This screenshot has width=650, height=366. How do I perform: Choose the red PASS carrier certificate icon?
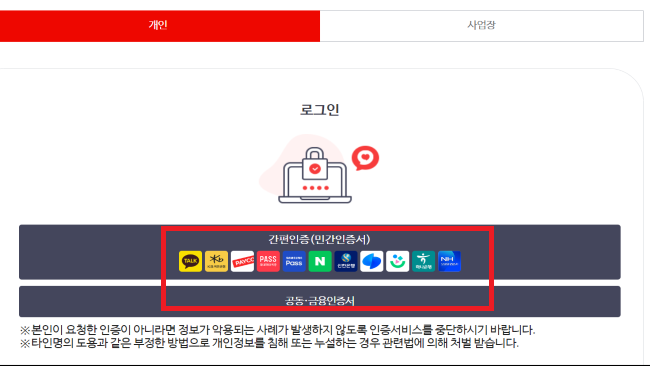click(x=268, y=261)
